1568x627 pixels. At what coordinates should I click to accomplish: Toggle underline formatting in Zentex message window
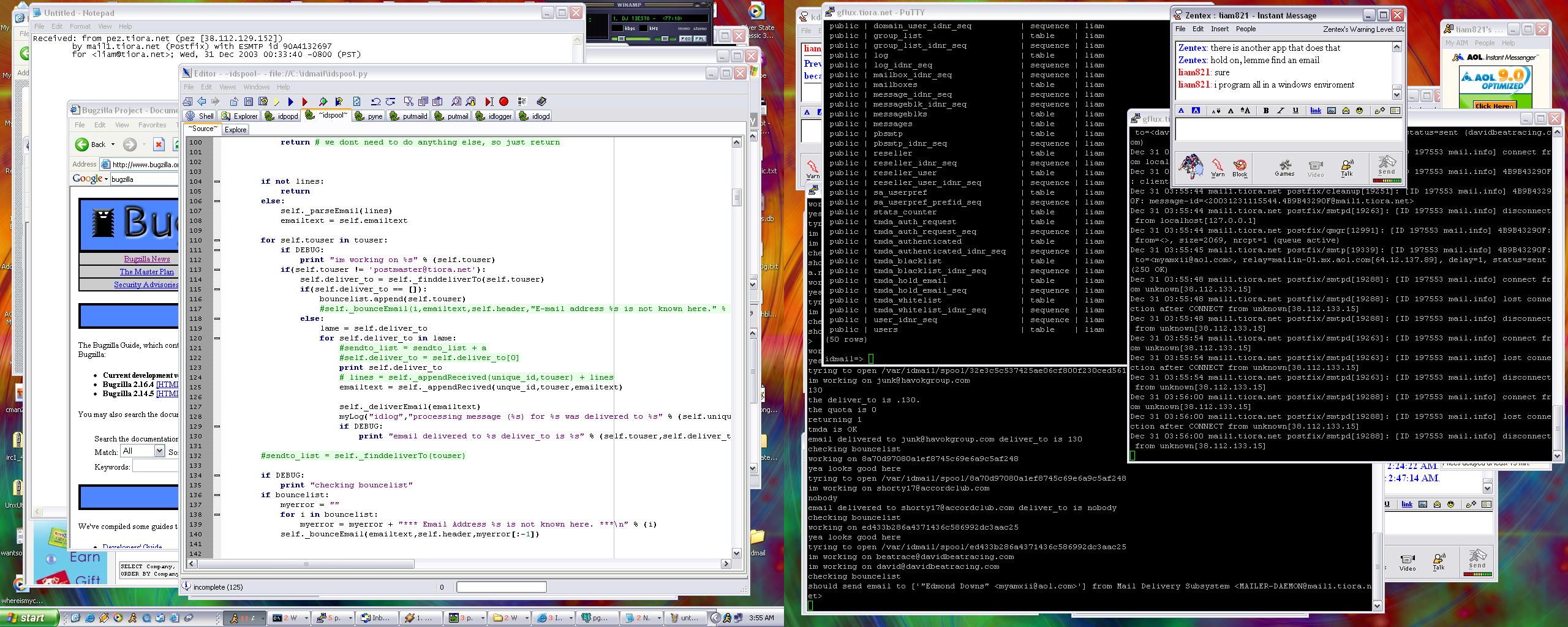[1295, 111]
